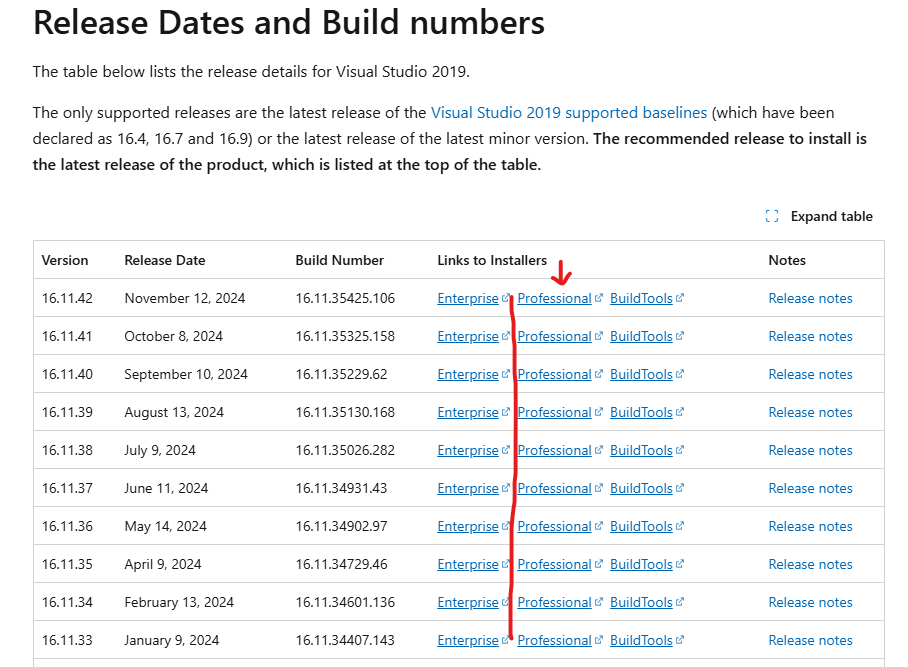This screenshot has height=667, width=908.
Task: Open Enterprise installer for version 16.11.39
Action: 468,412
